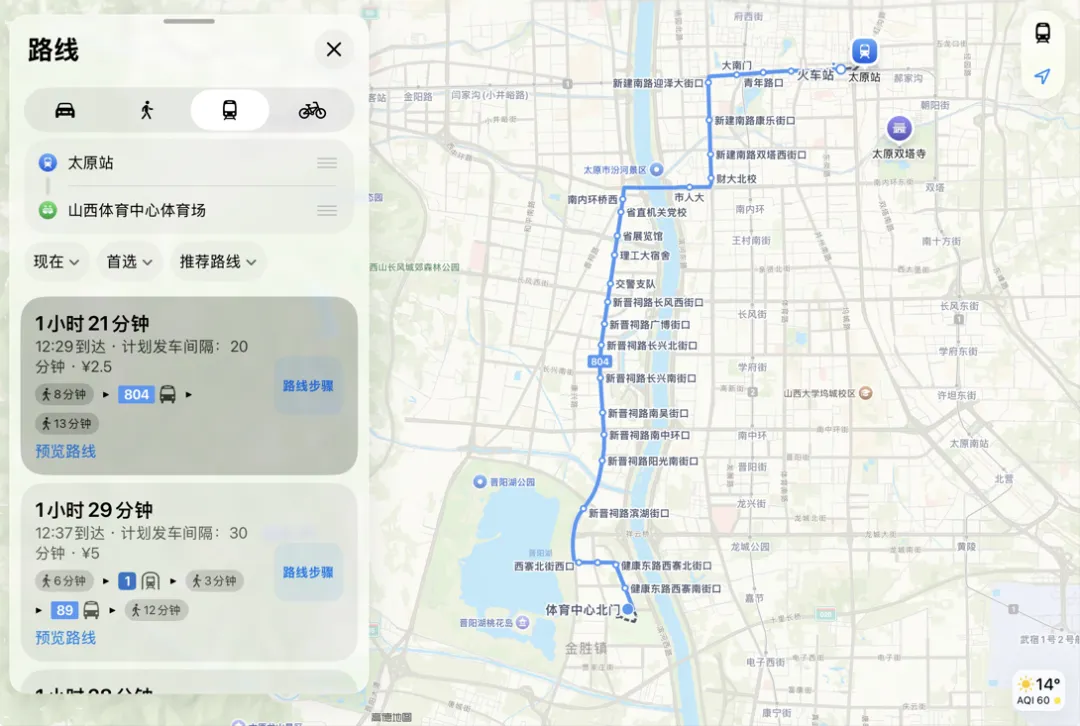Close the 路线 route panel
The width and height of the screenshot is (1080, 726).
point(334,50)
